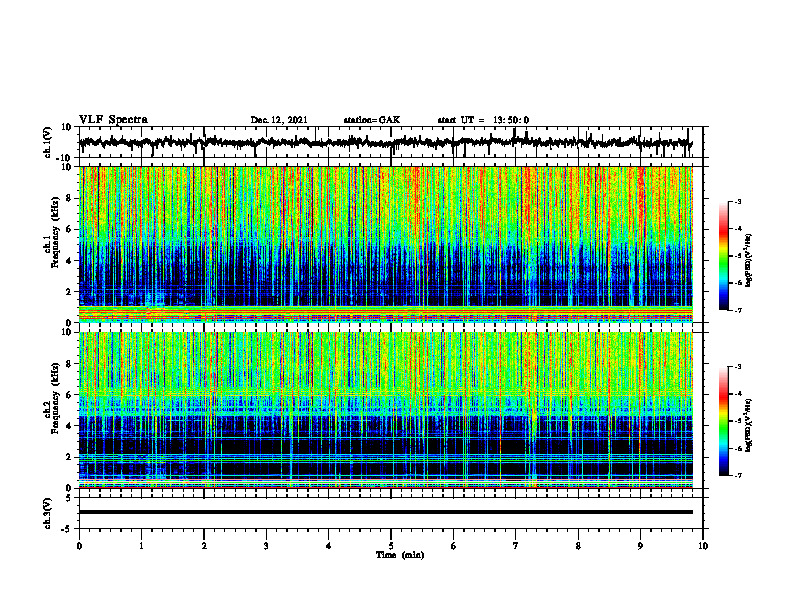Screen dimensions: 792x612
Task: Click the "-7" label on ch.2 color bar
Action: pos(738,475)
